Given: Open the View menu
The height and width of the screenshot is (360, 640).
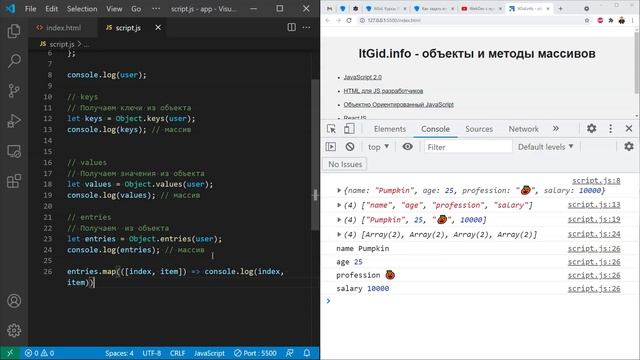Looking at the screenshot, I should tap(114, 9).
